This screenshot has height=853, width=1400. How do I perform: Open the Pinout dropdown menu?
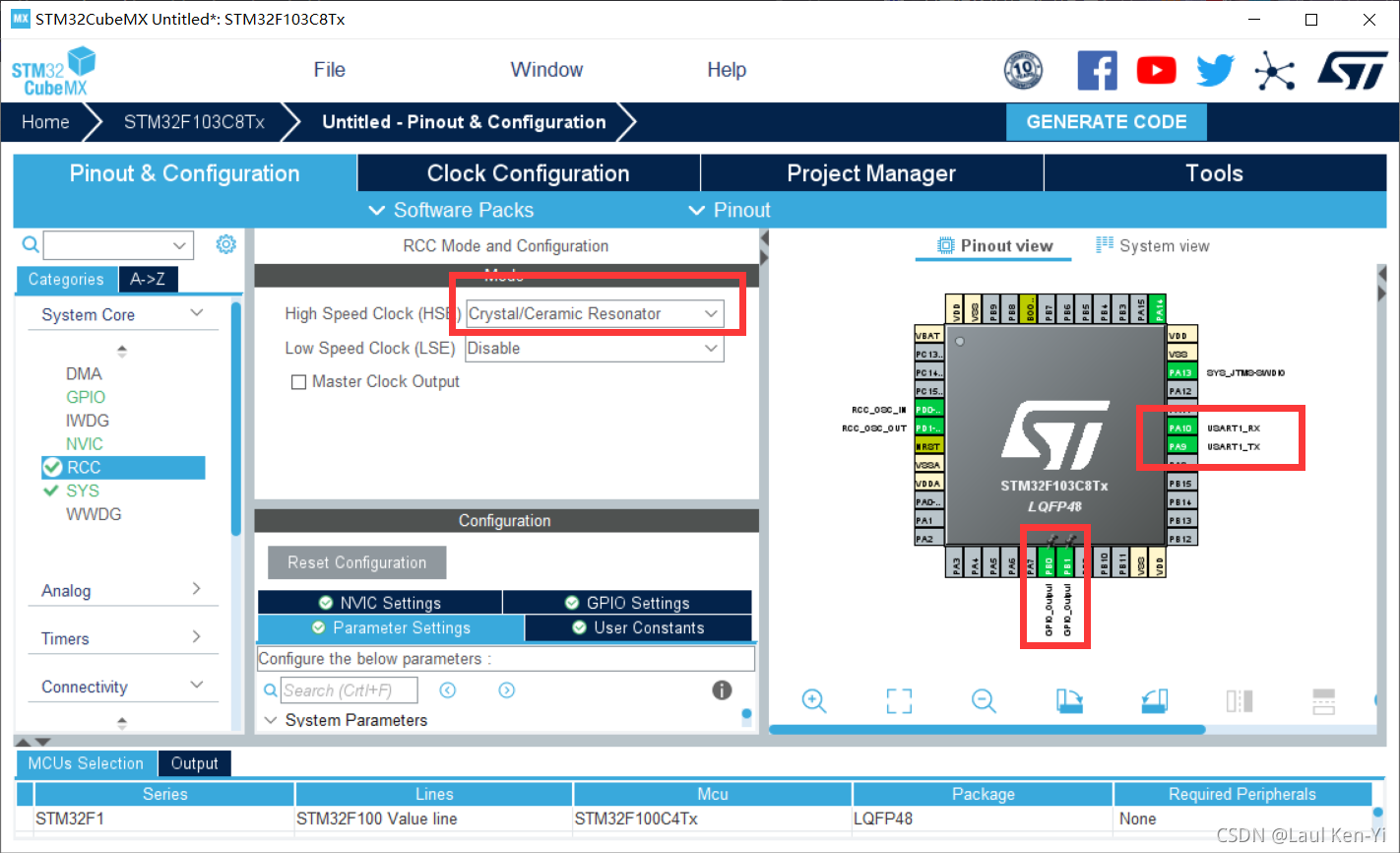(x=730, y=210)
